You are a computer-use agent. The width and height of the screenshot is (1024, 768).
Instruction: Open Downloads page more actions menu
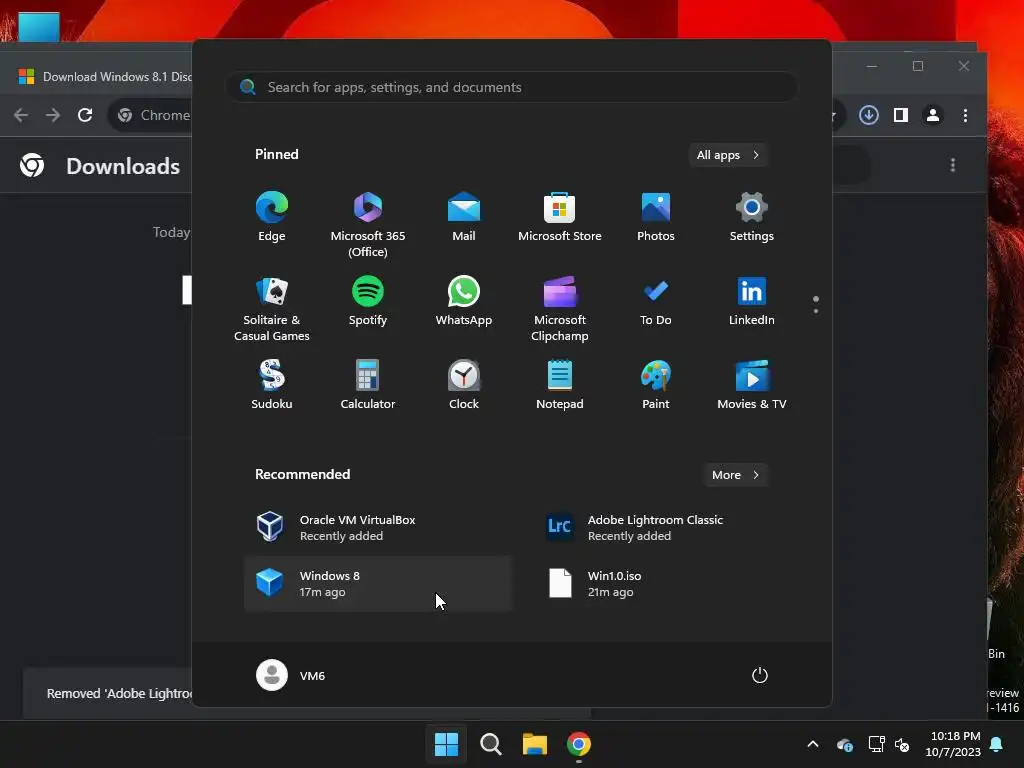pyautogui.click(x=953, y=165)
